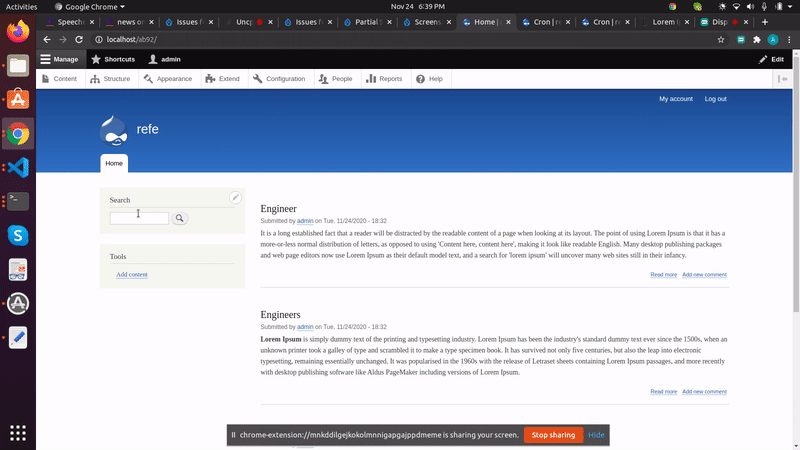800x450 pixels.
Task: Toggle the Manage admin toolbar tray
Action: (x=60, y=59)
